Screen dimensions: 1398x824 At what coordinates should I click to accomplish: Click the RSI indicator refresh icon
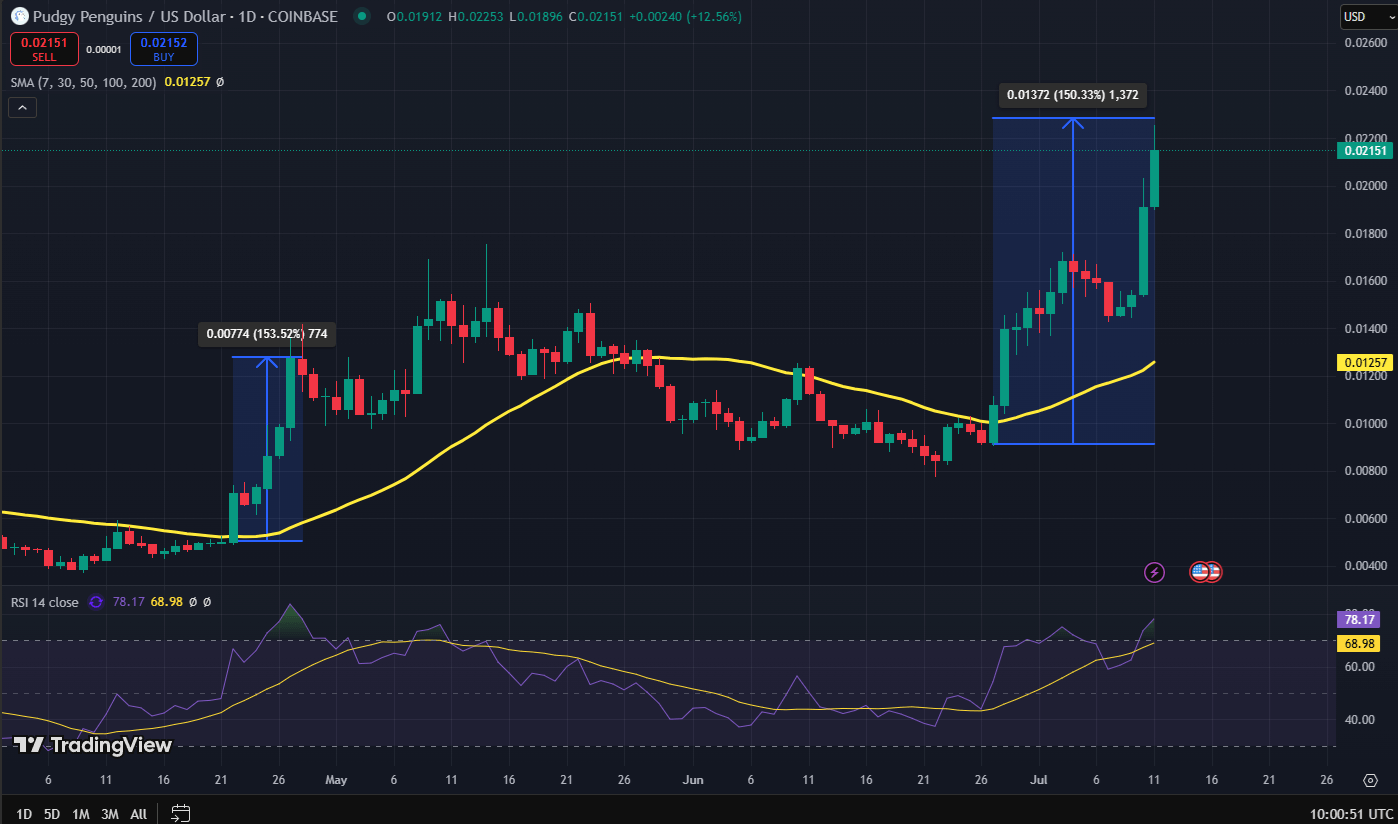click(x=96, y=602)
